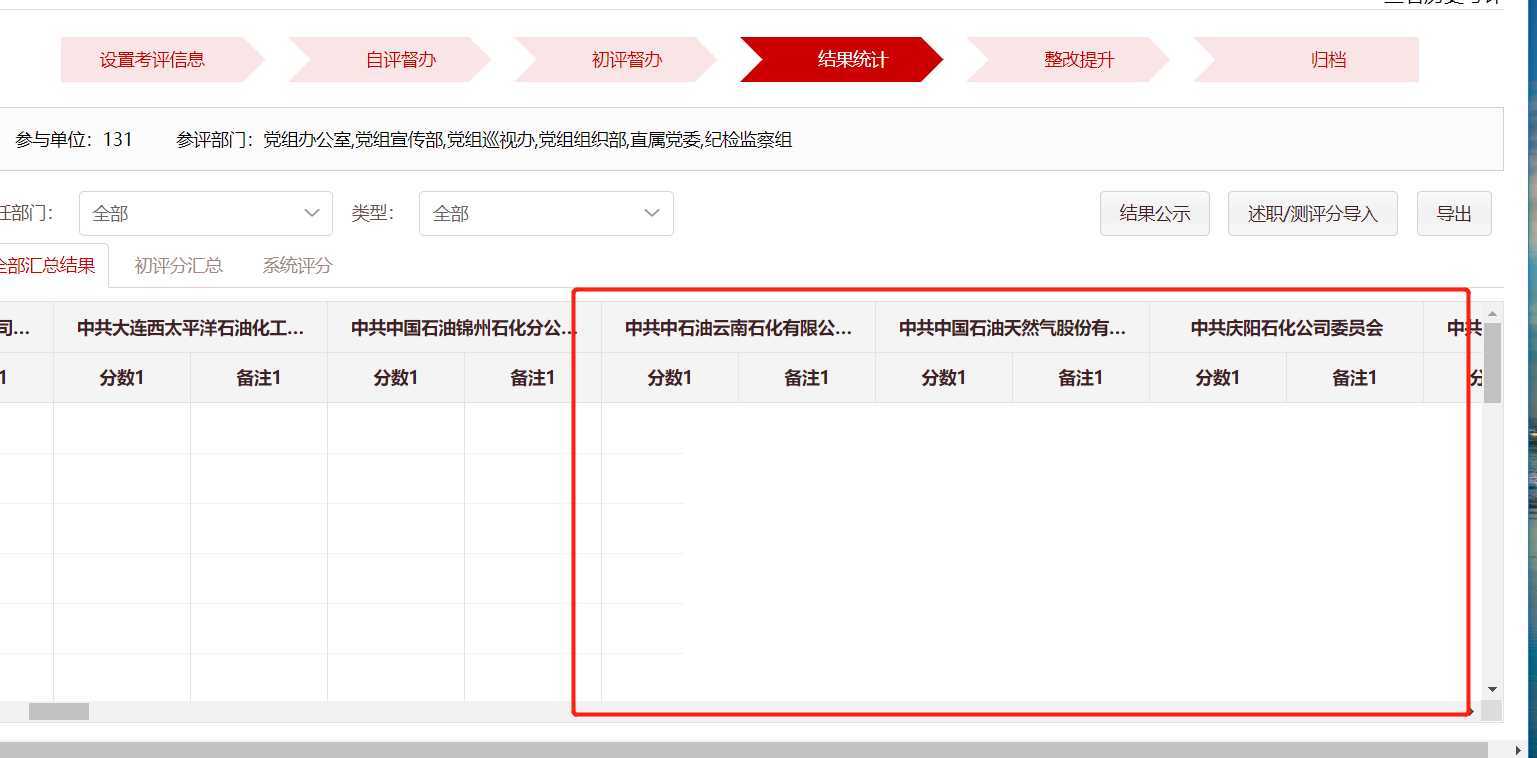Click 分数1 under 中共大连西太平洋石油化工
Screen dimensions: 1537x758
coord(122,378)
